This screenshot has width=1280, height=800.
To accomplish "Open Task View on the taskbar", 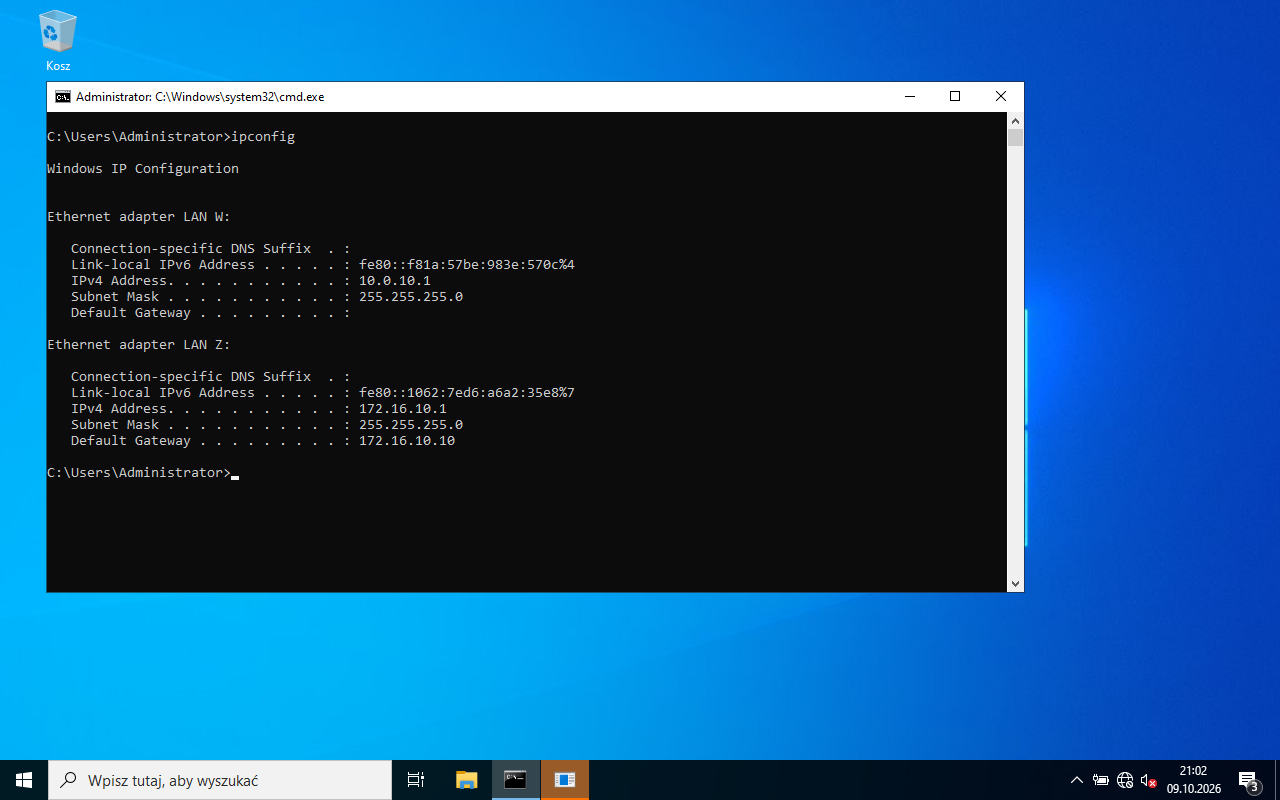I will coord(416,780).
